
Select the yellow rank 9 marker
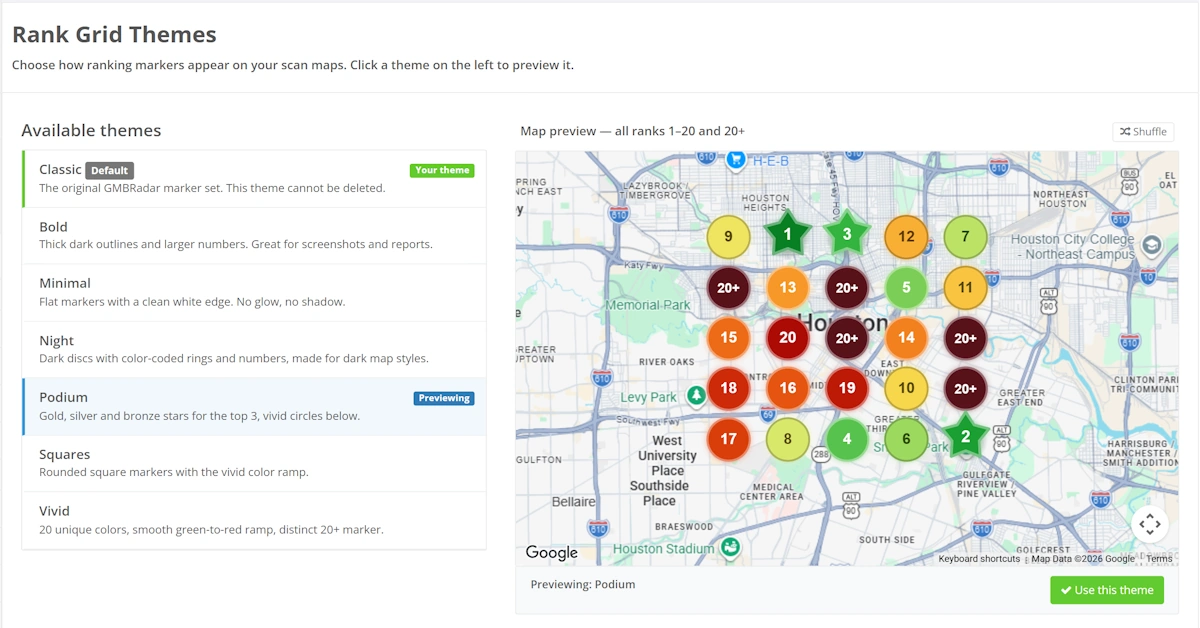tap(729, 237)
